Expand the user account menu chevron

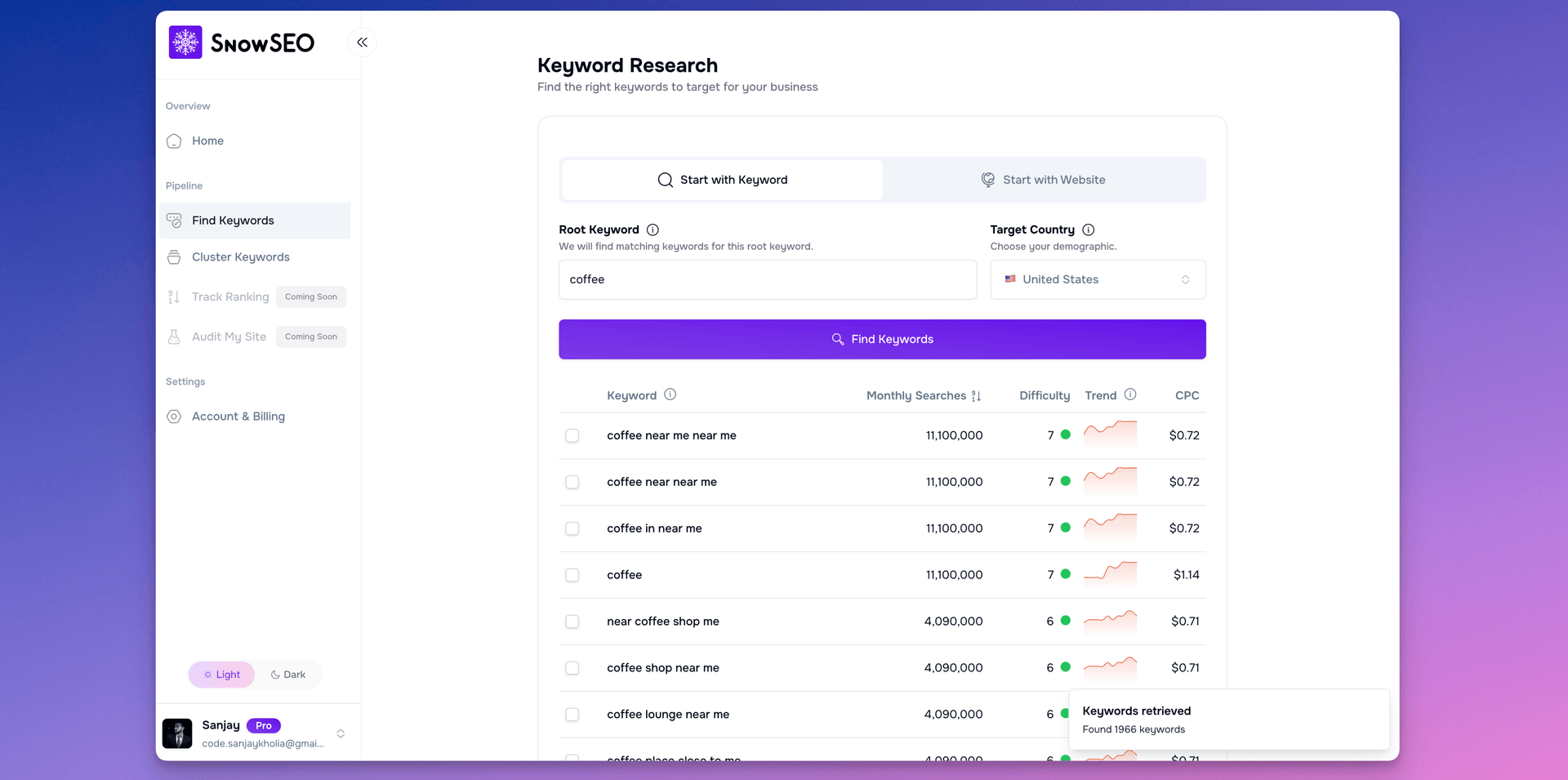341,733
